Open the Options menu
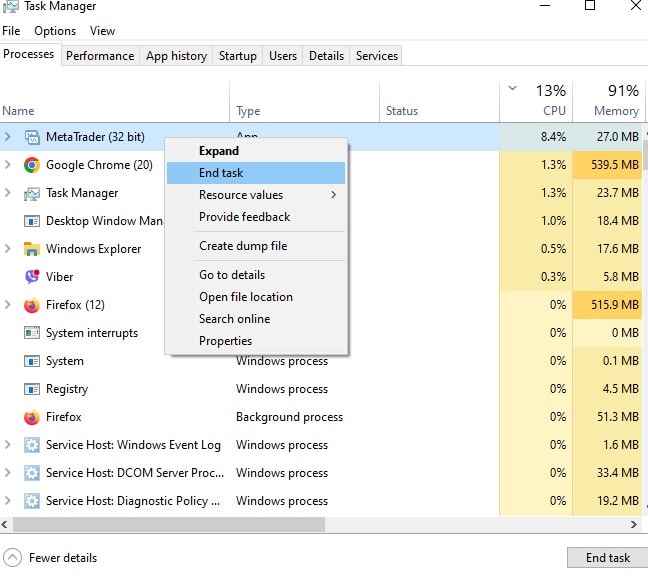Viewport: 648px width, 579px height. click(x=55, y=31)
